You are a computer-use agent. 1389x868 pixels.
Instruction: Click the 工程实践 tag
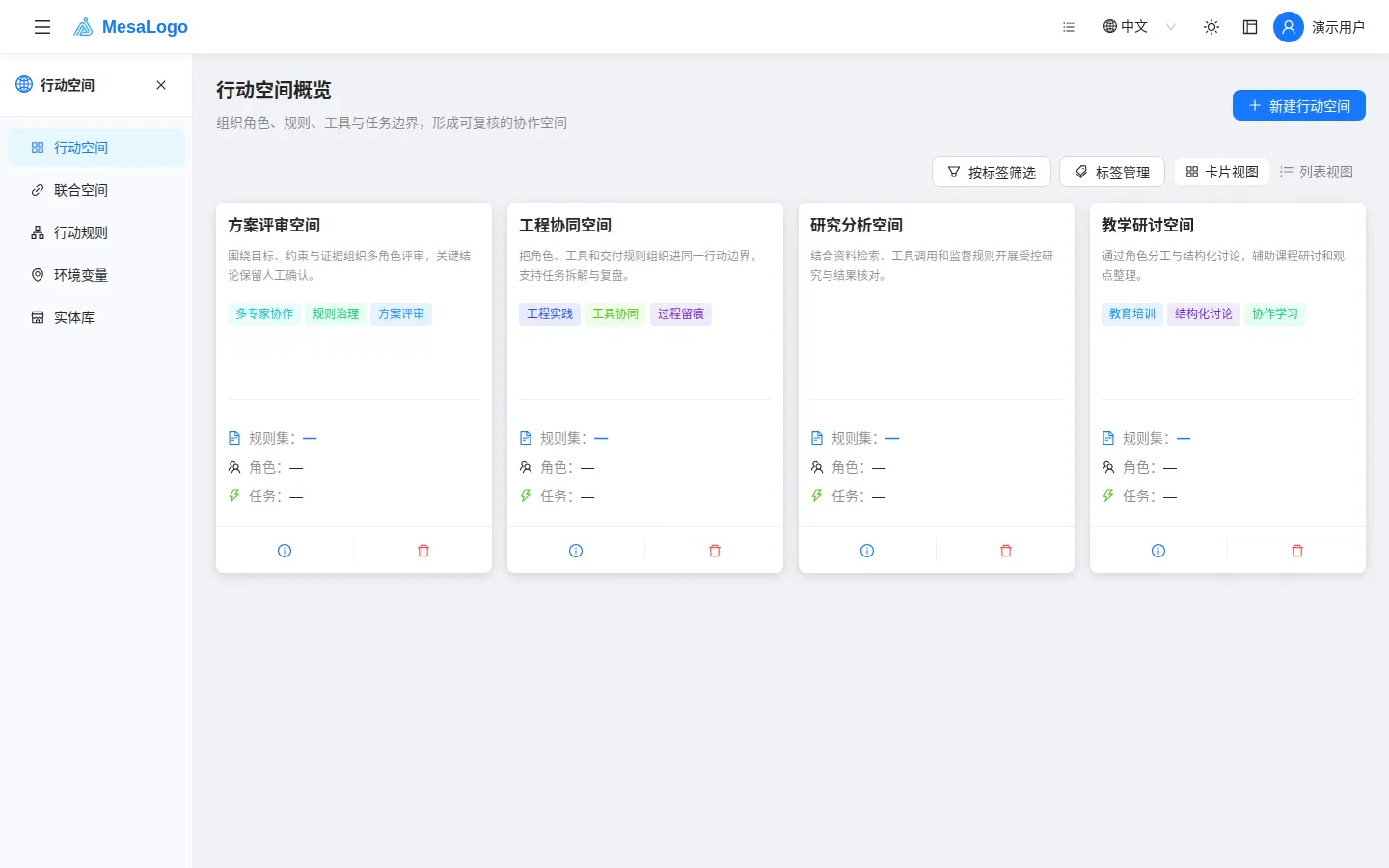point(550,313)
